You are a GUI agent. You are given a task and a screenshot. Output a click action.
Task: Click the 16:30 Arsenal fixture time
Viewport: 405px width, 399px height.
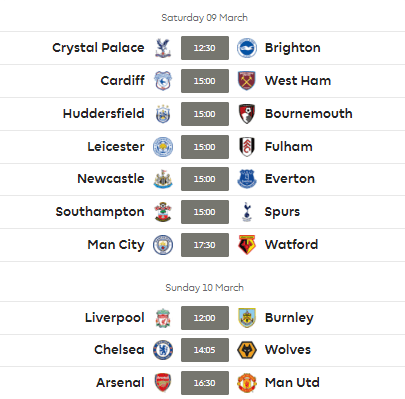[x=205, y=383]
